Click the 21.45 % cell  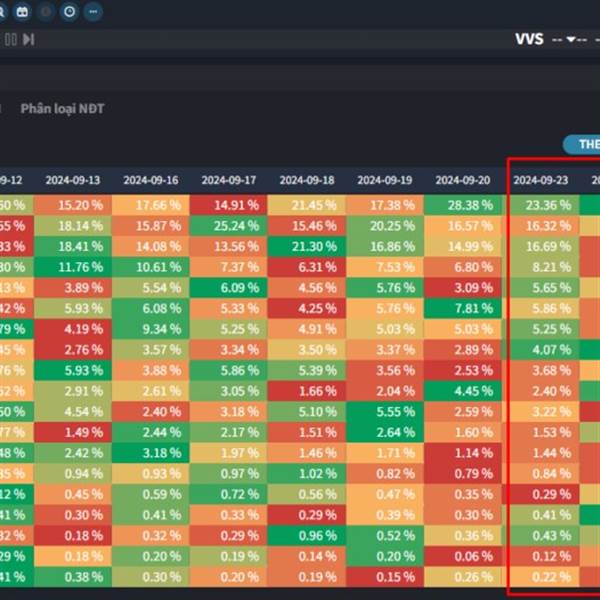(307, 205)
